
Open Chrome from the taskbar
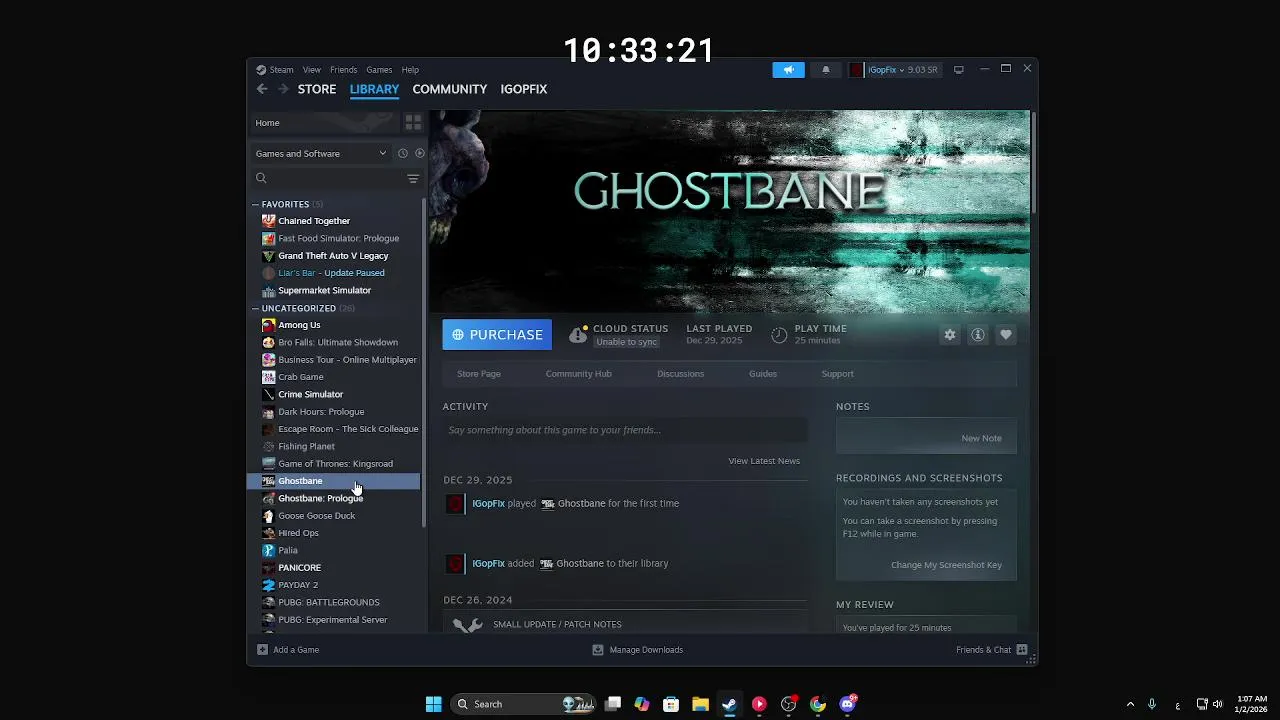click(818, 704)
